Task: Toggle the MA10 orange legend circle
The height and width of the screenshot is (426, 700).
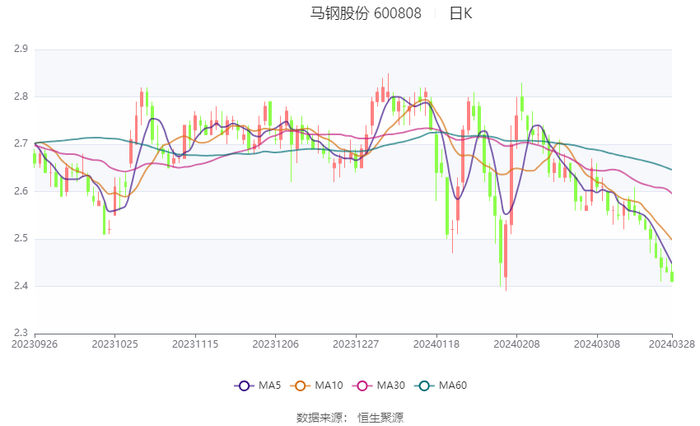Action: (300, 386)
